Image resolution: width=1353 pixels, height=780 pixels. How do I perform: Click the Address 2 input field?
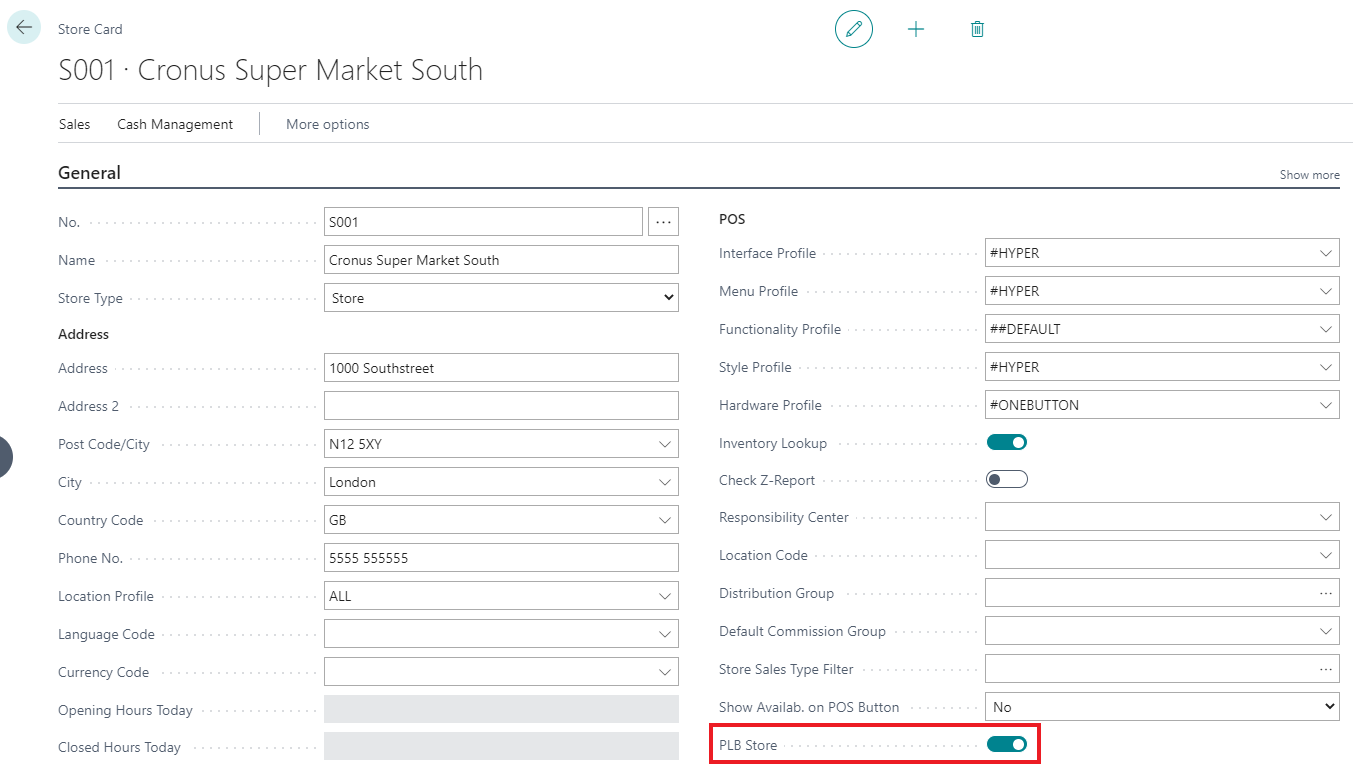[501, 406]
